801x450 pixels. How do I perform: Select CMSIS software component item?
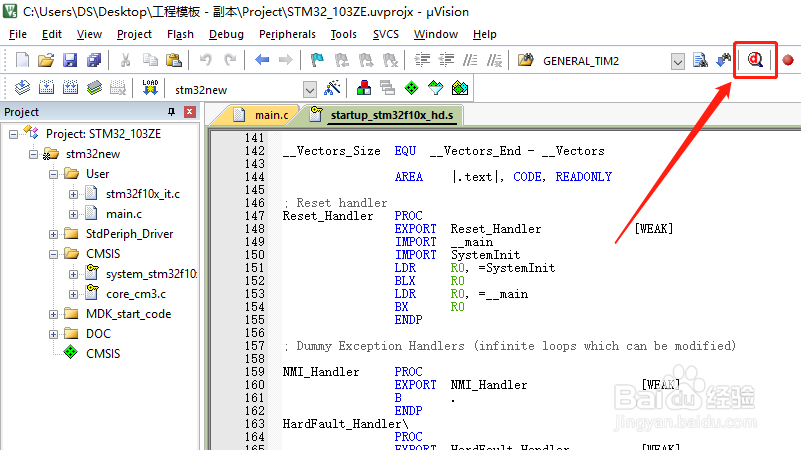103,353
